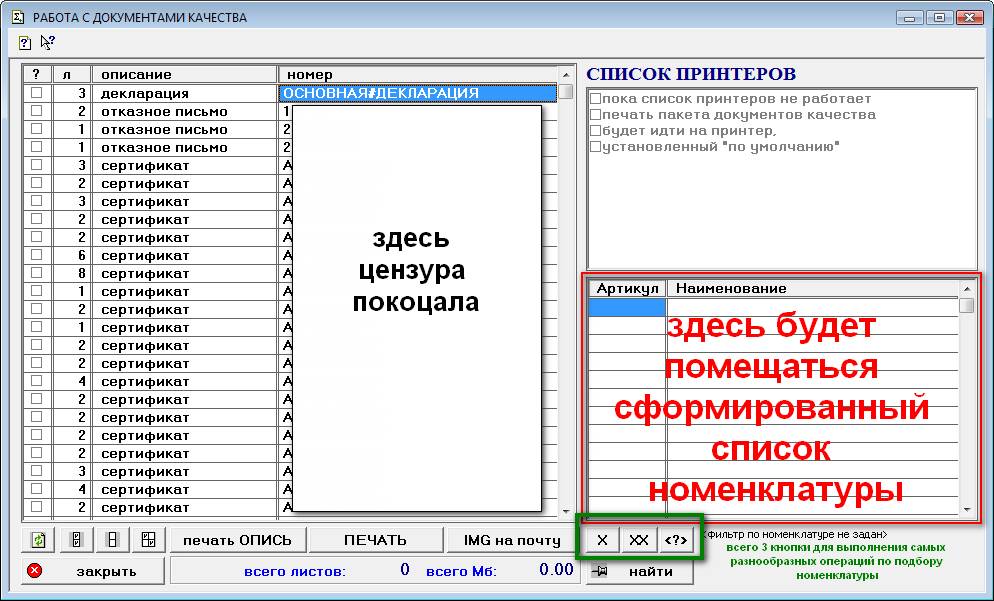Click 'фильтр по номенклатуре не задан' status text
Image resolution: width=994 pixels, height=601 pixels.
click(796, 534)
